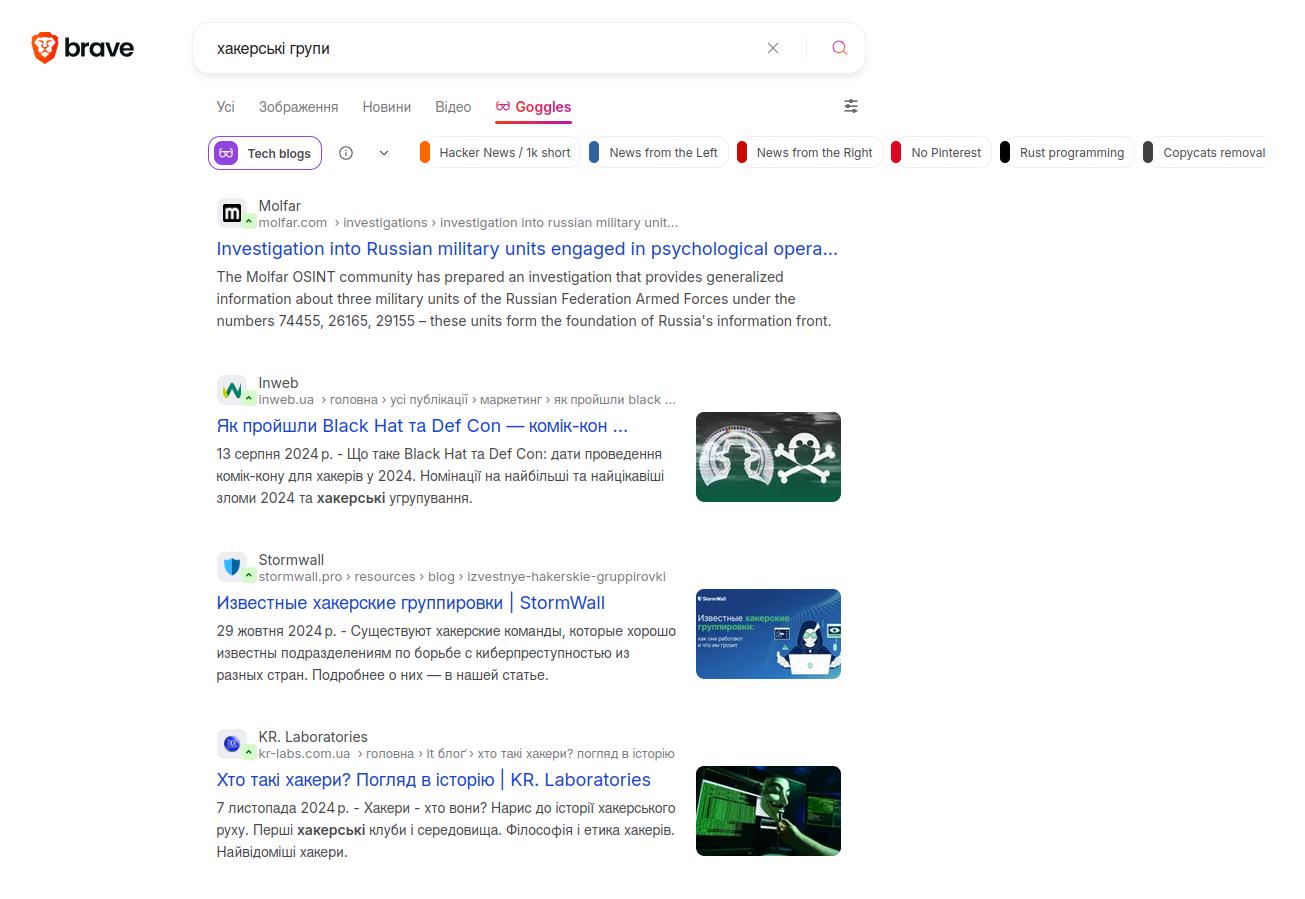
Task: Clear the search query with X icon
Action: tap(773, 48)
